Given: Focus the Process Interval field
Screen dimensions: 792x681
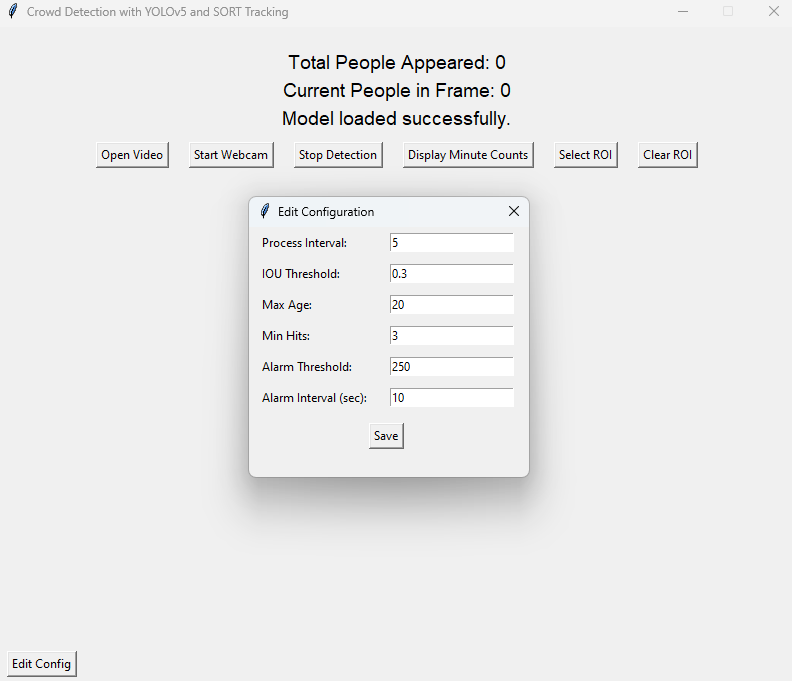Looking at the screenshot, I should (452, 242).
